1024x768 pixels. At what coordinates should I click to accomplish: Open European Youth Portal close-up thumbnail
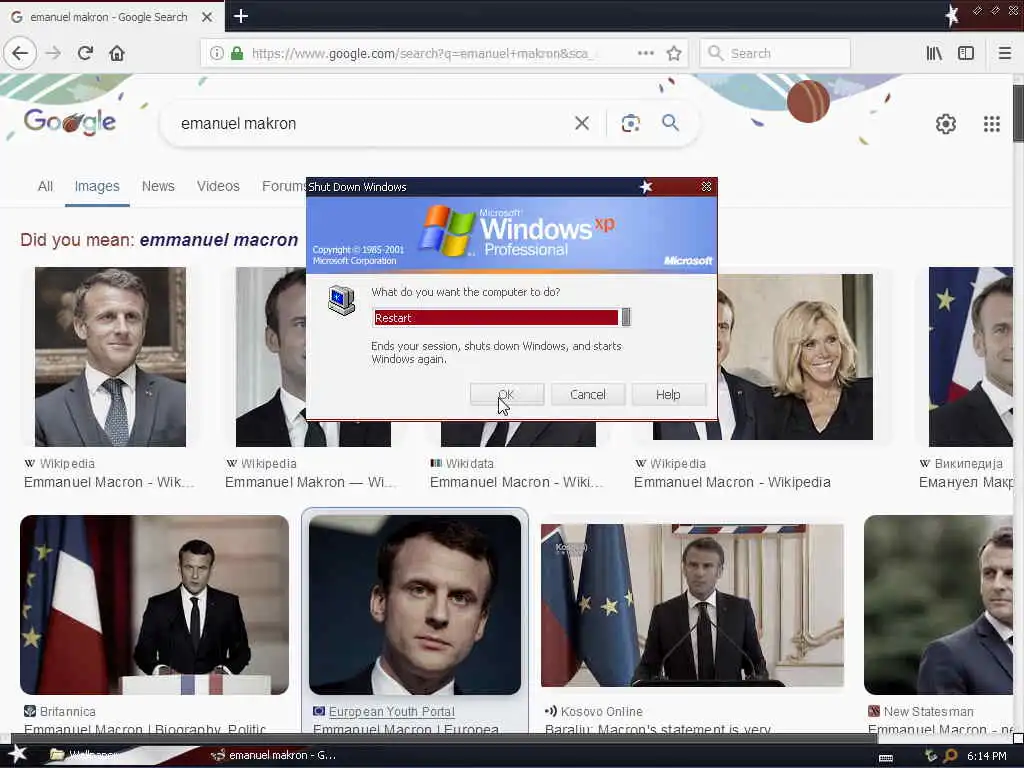coord(415,605)
